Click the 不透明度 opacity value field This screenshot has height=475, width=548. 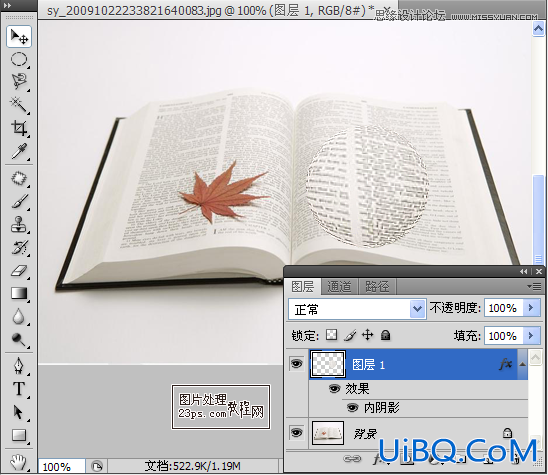504,308
